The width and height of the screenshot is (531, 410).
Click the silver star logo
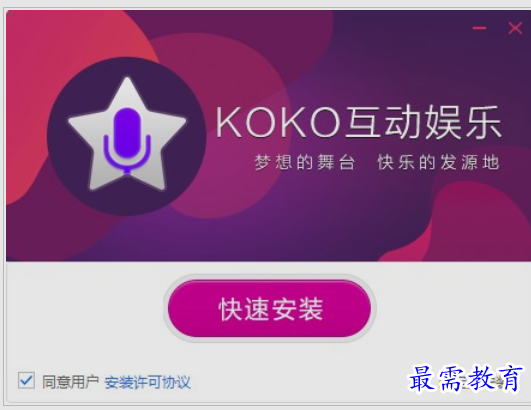tap(127, 134)
